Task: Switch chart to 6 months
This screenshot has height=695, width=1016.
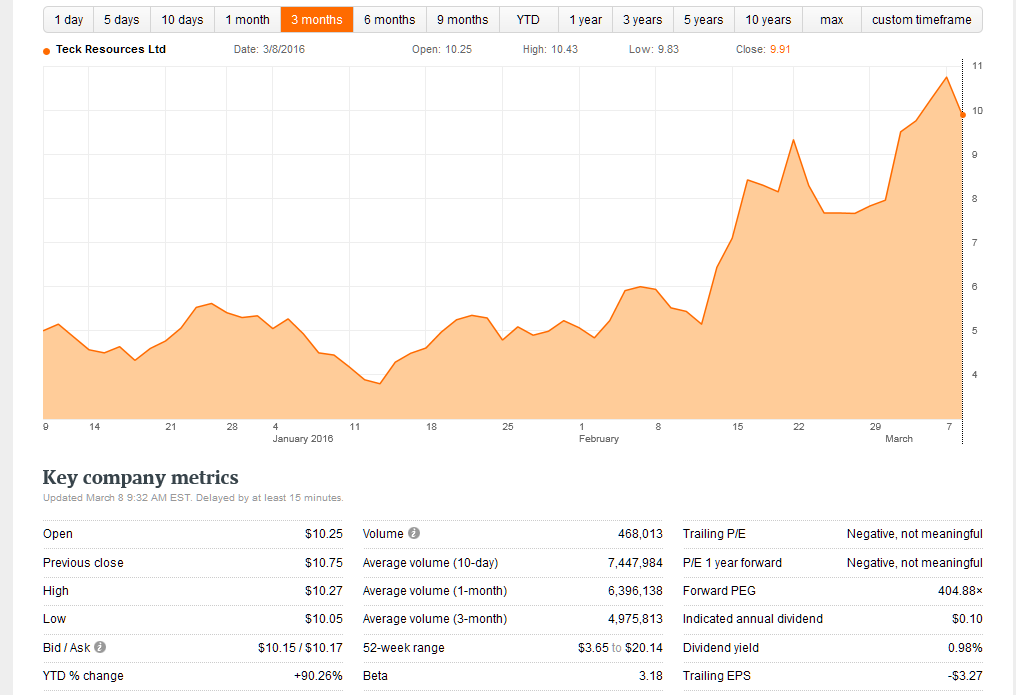Action: click(389, 20)
